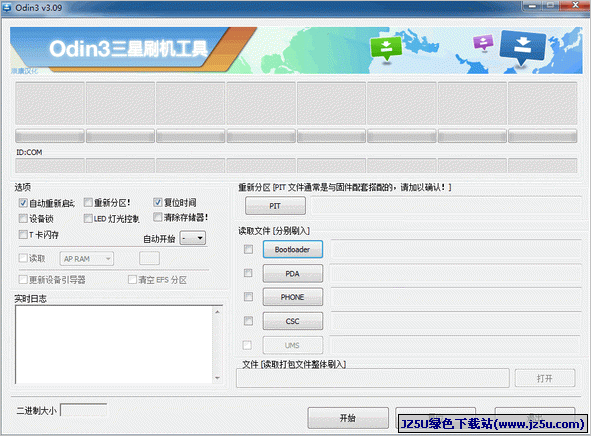Click the blue download icon in banner
This screenshot has width=591, height=436.
click(x=522, y=47)
